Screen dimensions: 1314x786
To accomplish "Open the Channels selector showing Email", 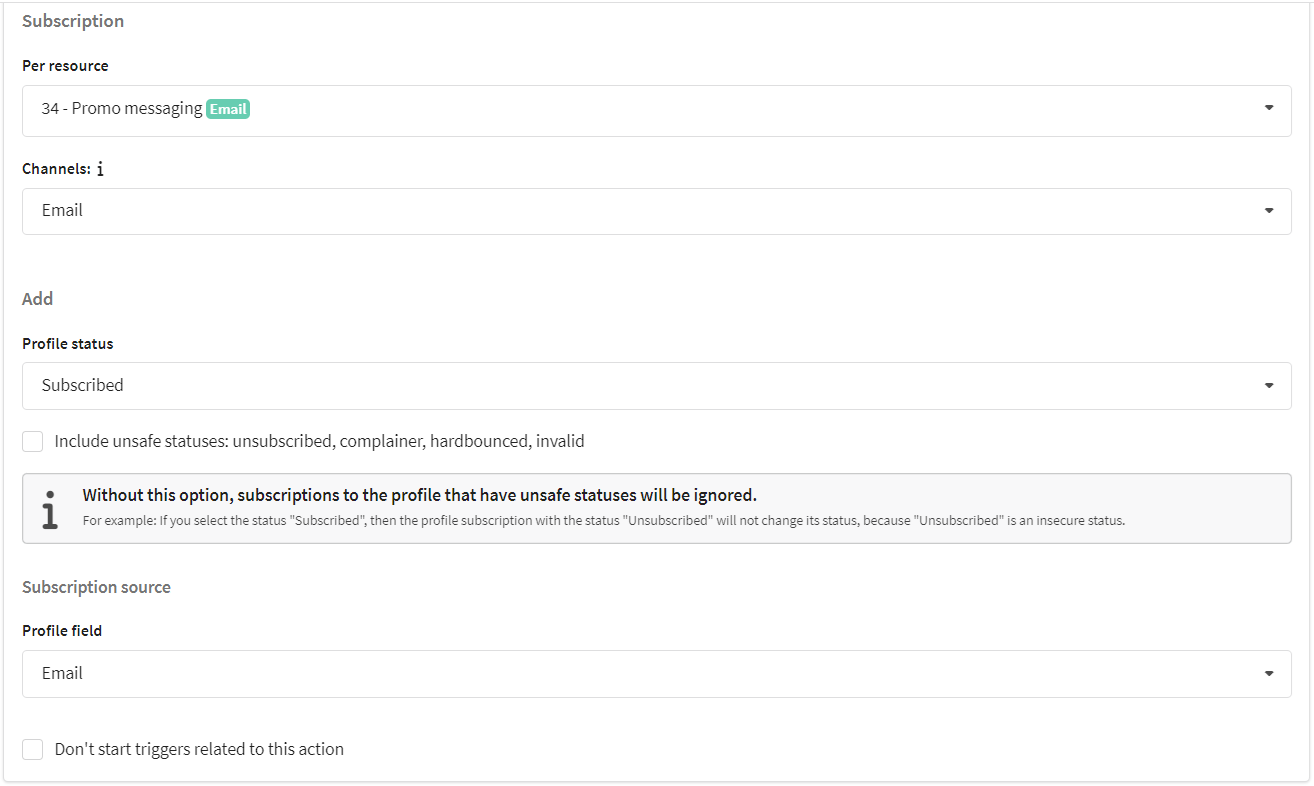I will coord(657,211).
